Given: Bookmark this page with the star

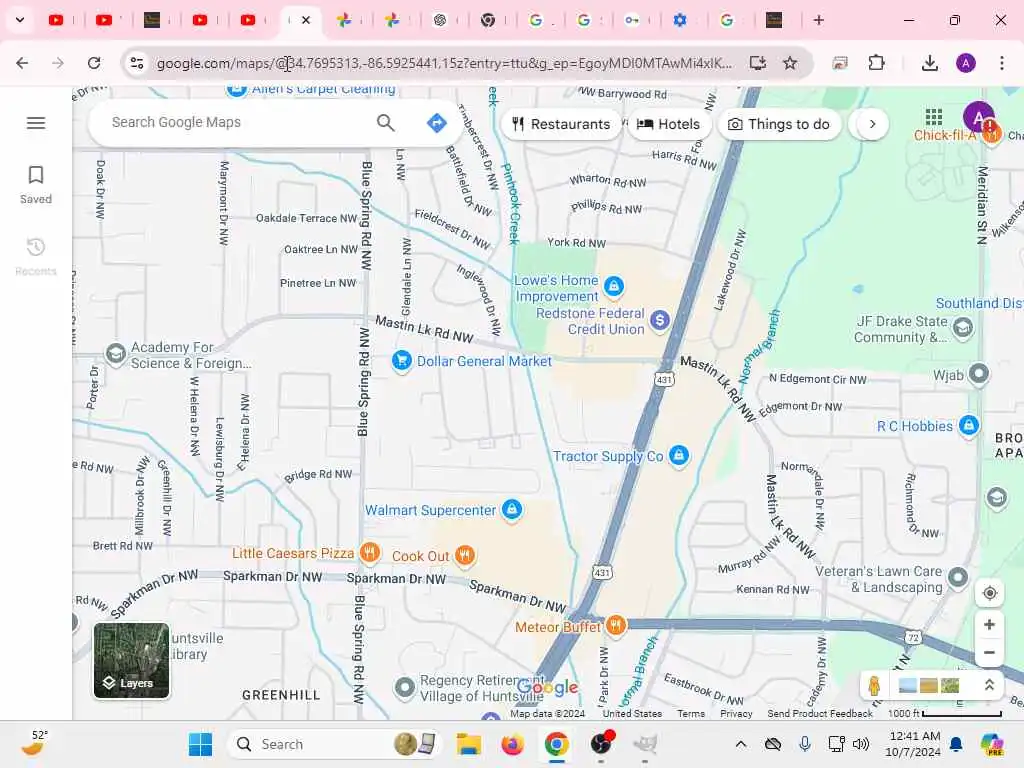Looking at the screenshot, I should [x=790, y=63].
